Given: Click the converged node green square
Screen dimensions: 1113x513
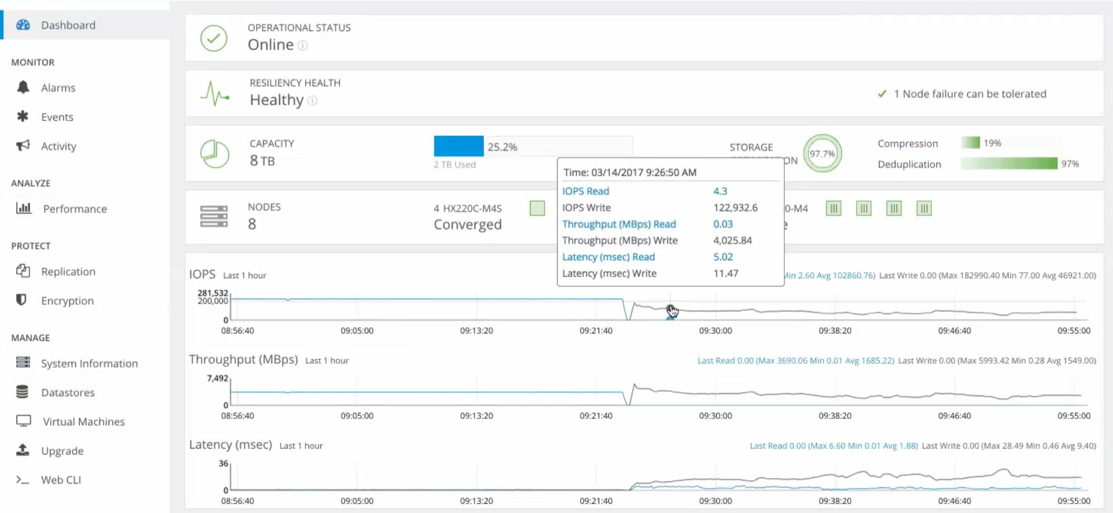Looking at the screenshot, I should coord(538,208).
